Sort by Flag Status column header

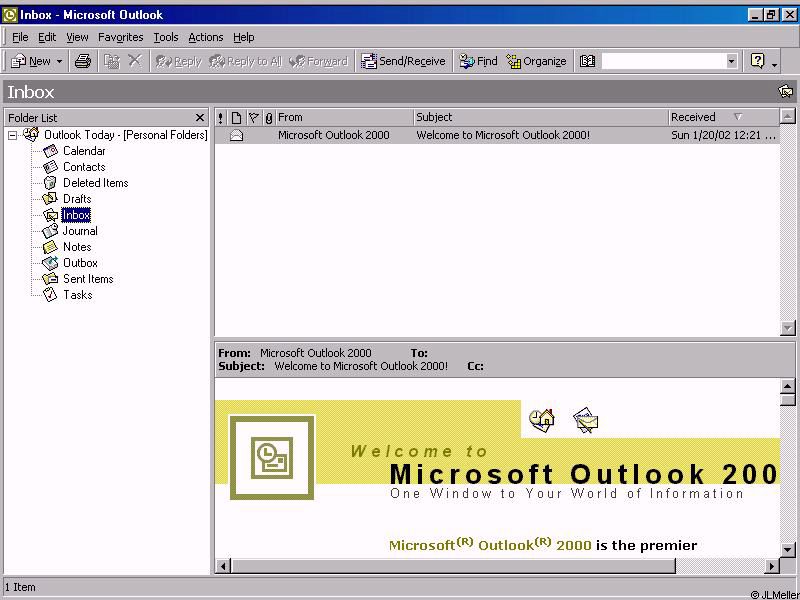click(253, 117)
